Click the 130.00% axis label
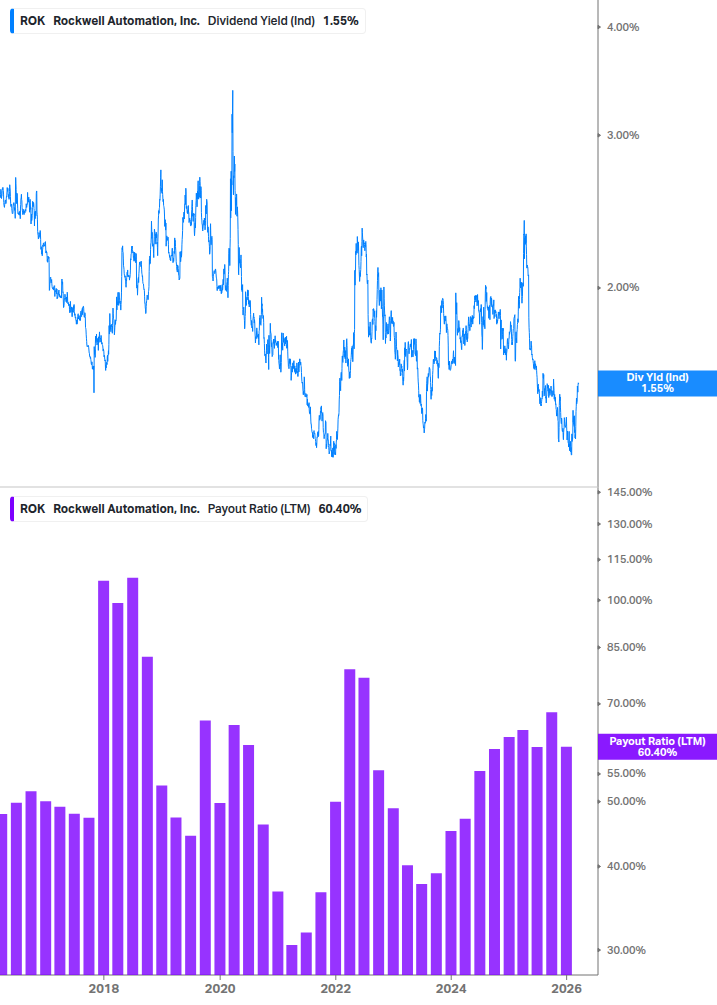Image resolution: width=717 pixels, height=1005 pixels. (x=629, y=524)
